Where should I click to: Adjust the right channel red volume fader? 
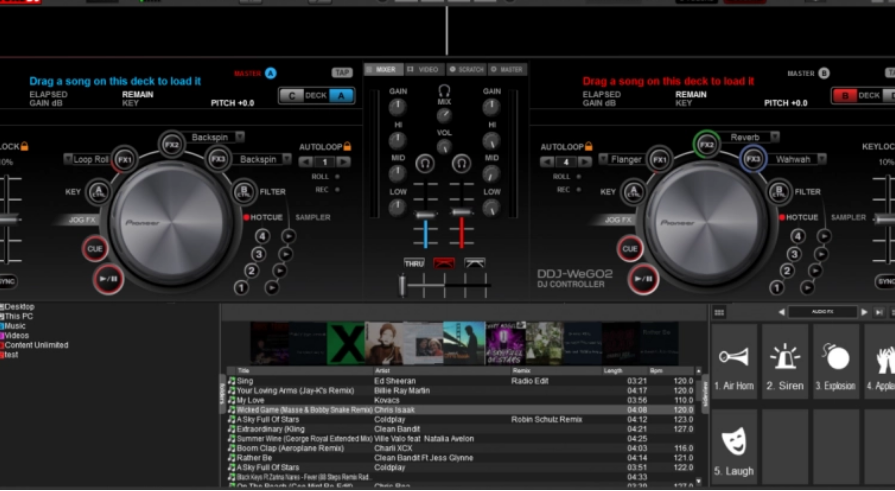point(461,212)
